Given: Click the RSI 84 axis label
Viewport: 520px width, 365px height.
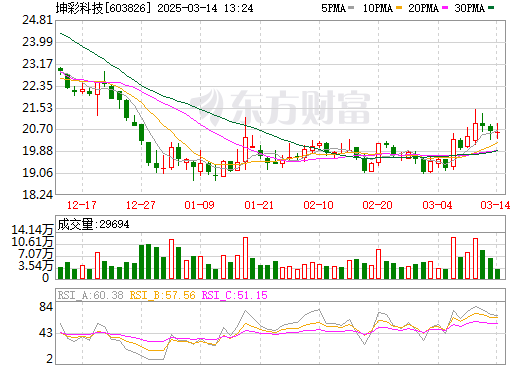Looking at the screenshot, I should [46, 306].
